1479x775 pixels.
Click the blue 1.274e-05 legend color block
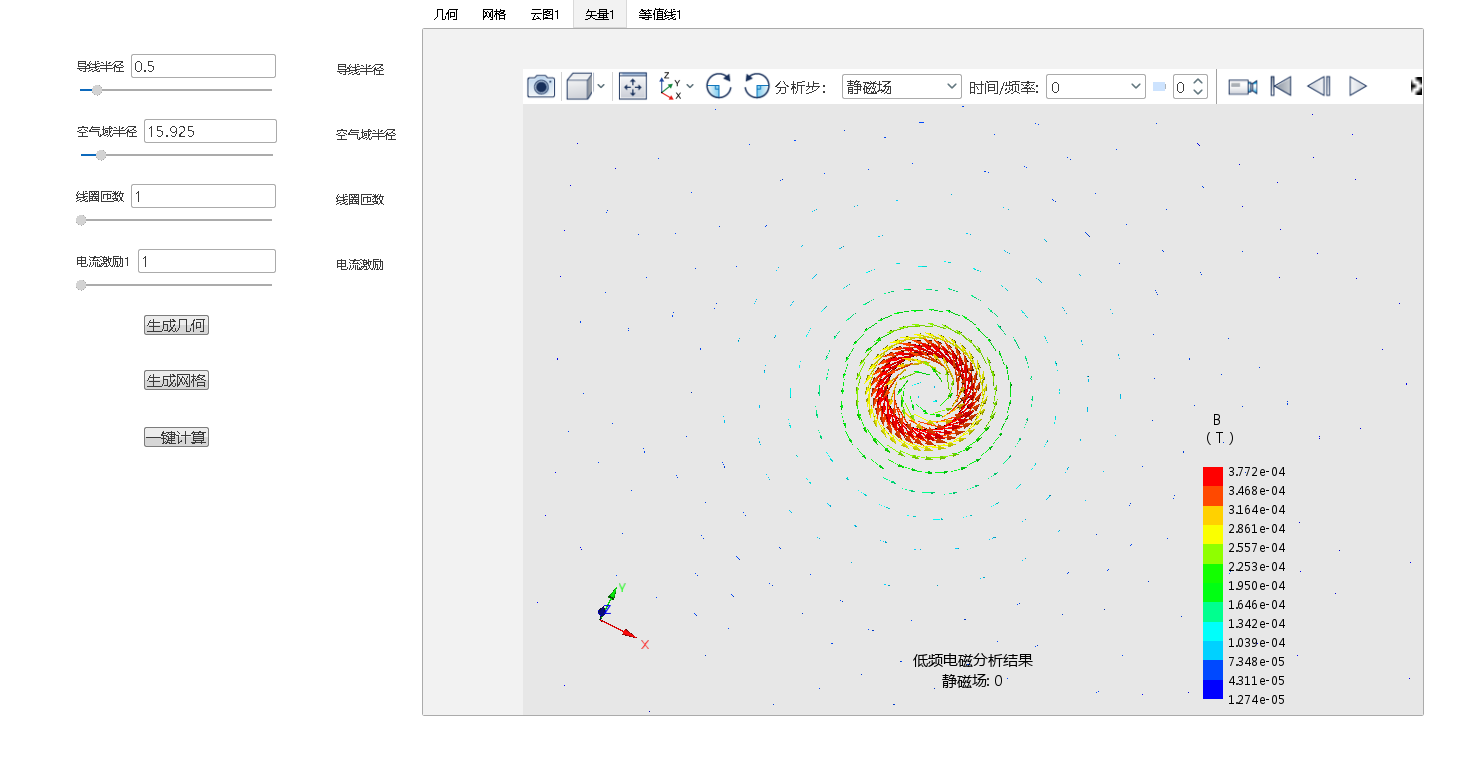click(1212, 689)
